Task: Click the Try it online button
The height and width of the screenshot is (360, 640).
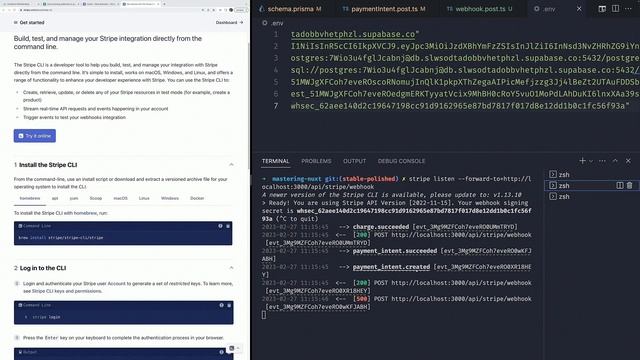Action: pos(35,136)
